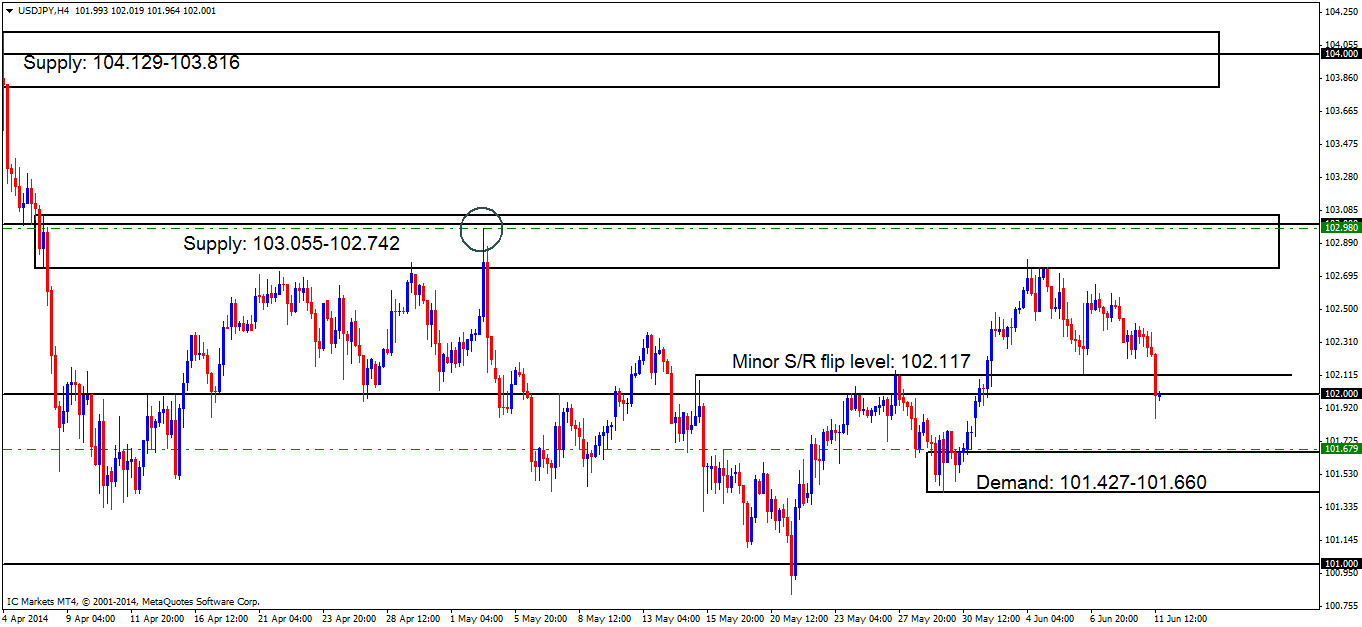
Task: Select the 'Supply: 104.129-103.816' label
Action: (x=132, y=62)
